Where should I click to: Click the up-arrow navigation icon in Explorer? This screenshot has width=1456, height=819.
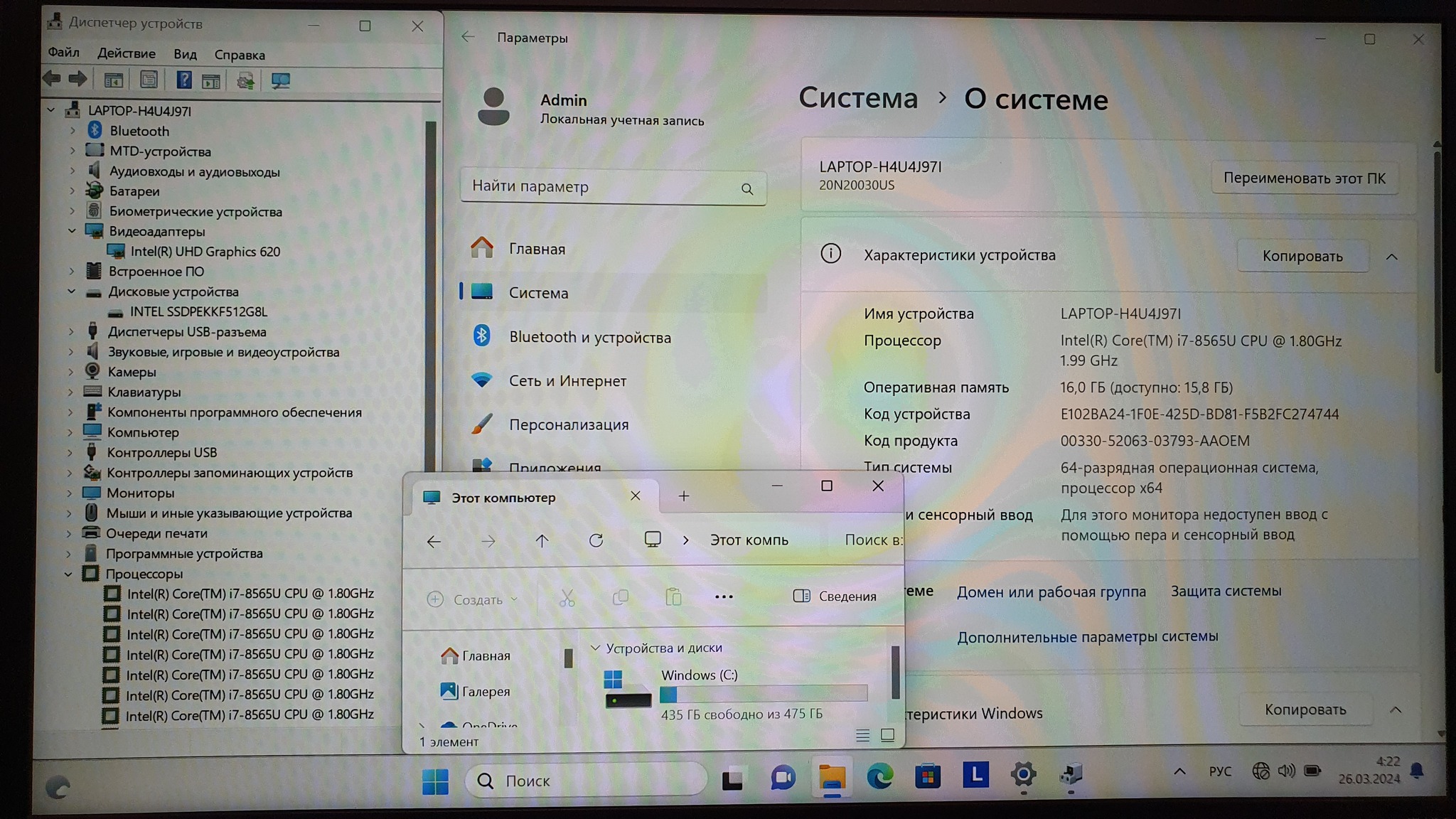[542, 541]
